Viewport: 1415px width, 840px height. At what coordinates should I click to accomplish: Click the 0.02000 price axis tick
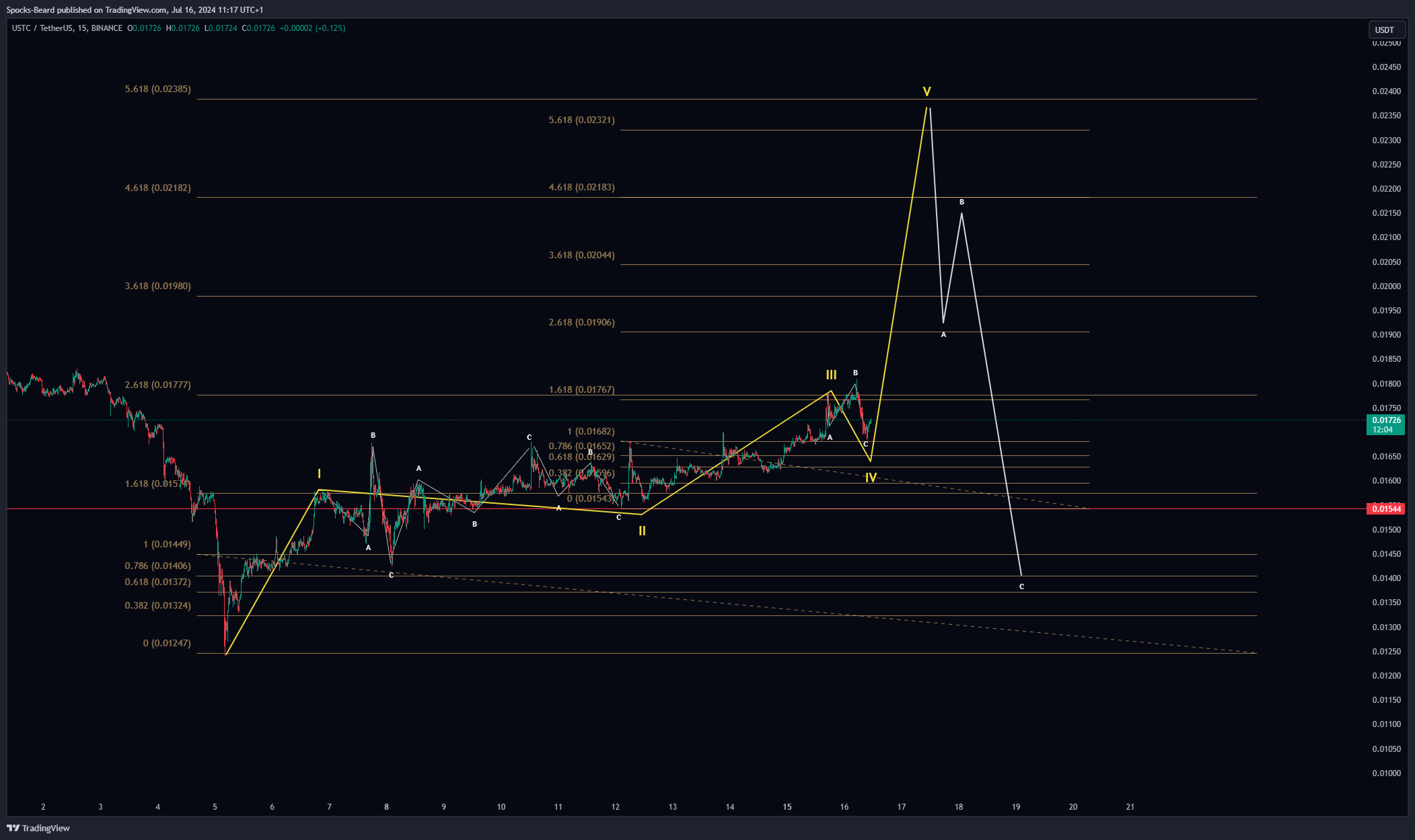click(x=1387, y=287)
